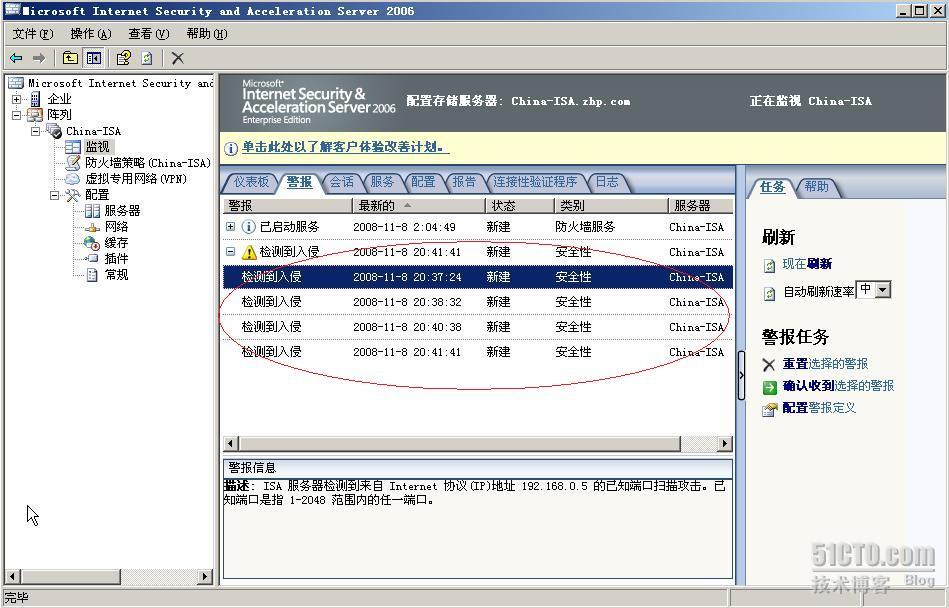The height and width of the screenshot is (608, 949).
Task: Select the 防火墙策略 (China-ISA) tree item
Action: click(148, 163)
